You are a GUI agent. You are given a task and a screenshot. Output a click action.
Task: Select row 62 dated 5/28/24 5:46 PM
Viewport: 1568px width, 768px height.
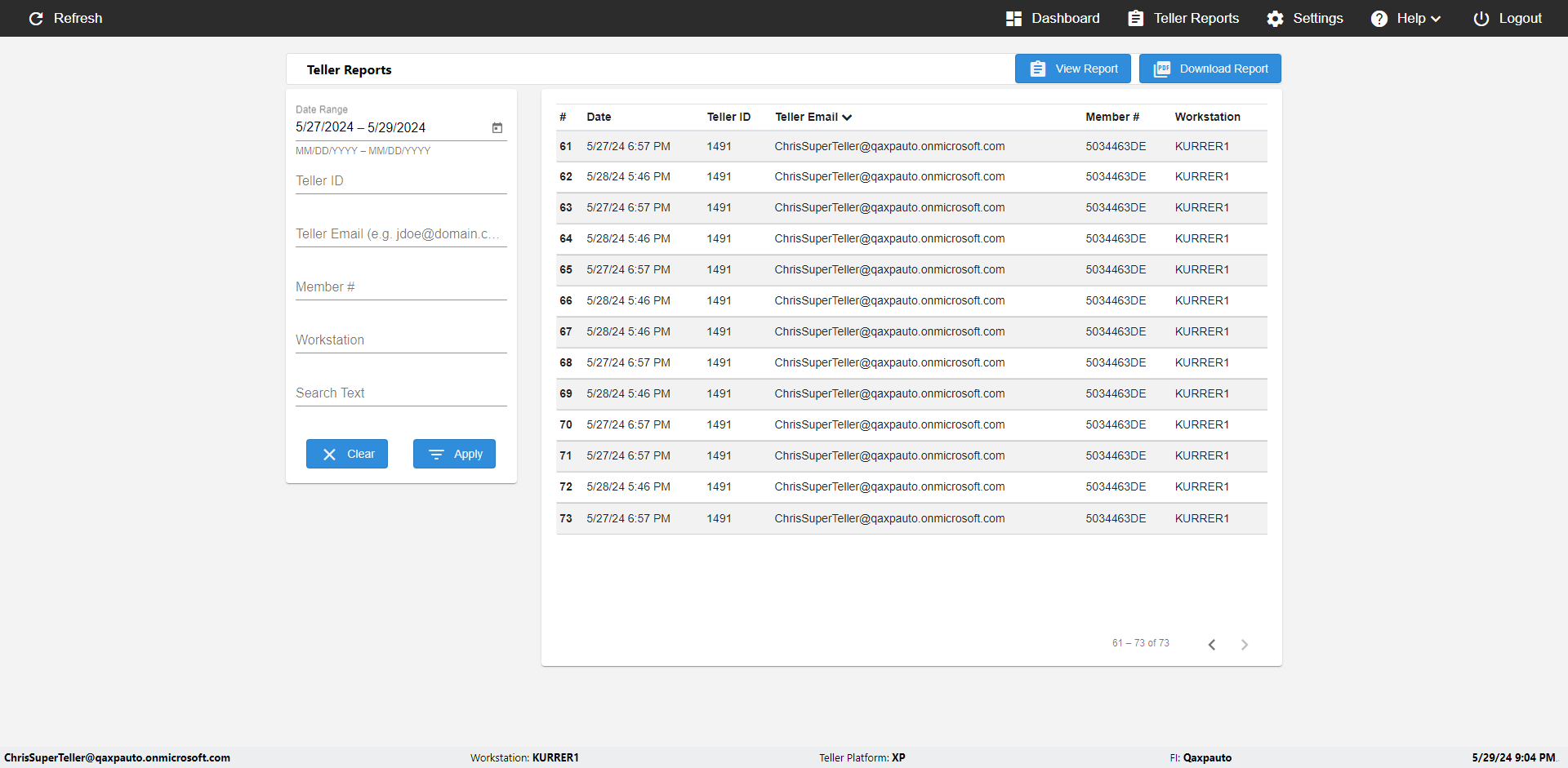[x=911, y=177]
